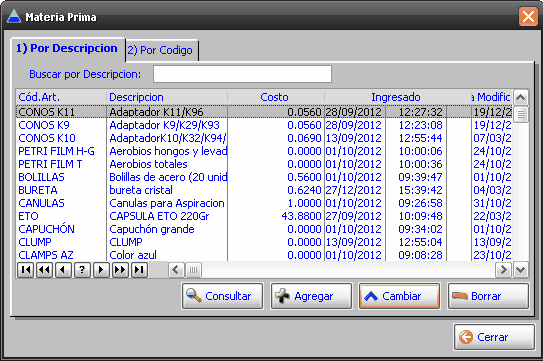Click the Cerrar button
Viewport: 543px width, 361px height.
click(x=494, y=337)
